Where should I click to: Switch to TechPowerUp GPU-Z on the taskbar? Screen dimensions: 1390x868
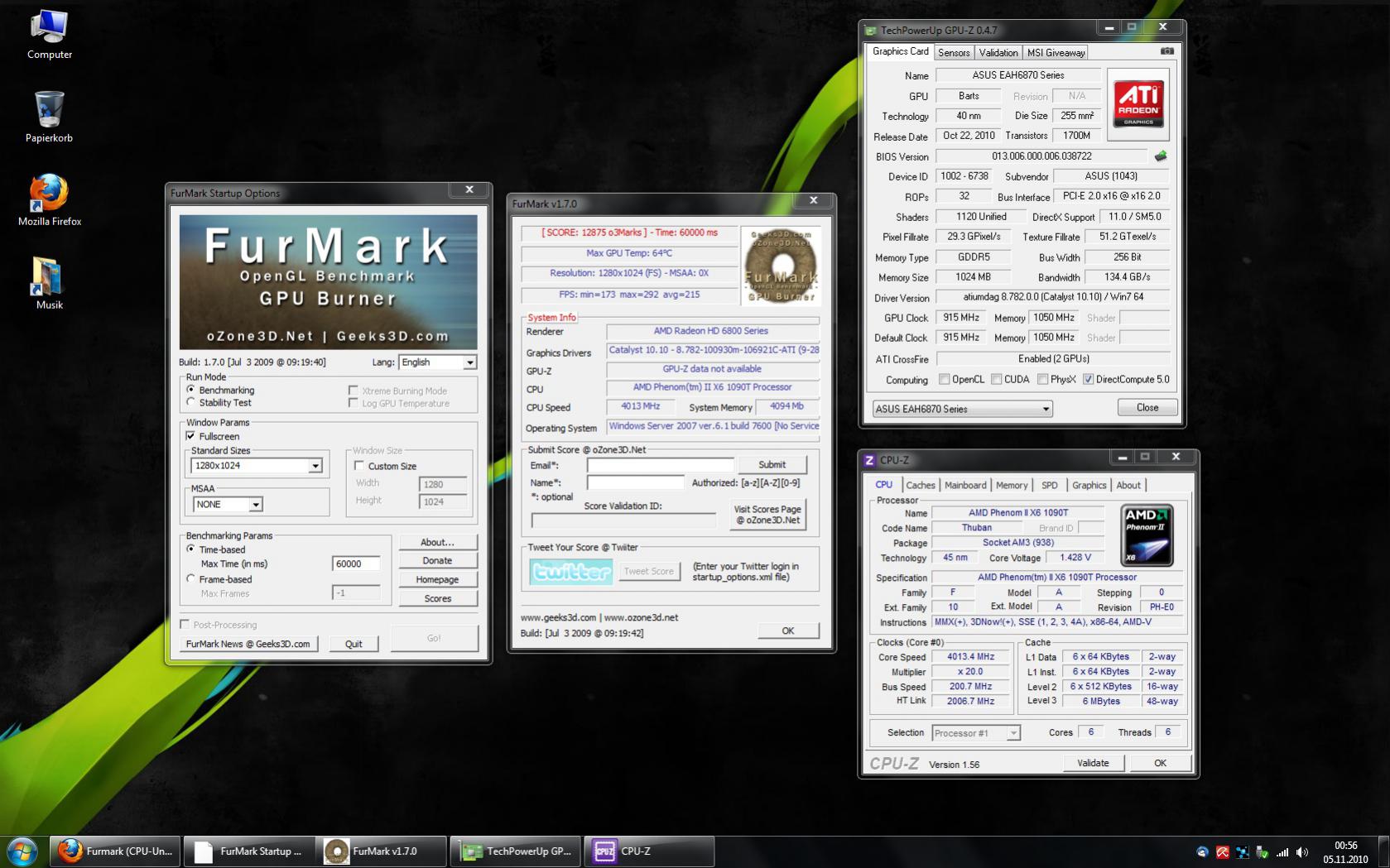(x=516, y=851)
